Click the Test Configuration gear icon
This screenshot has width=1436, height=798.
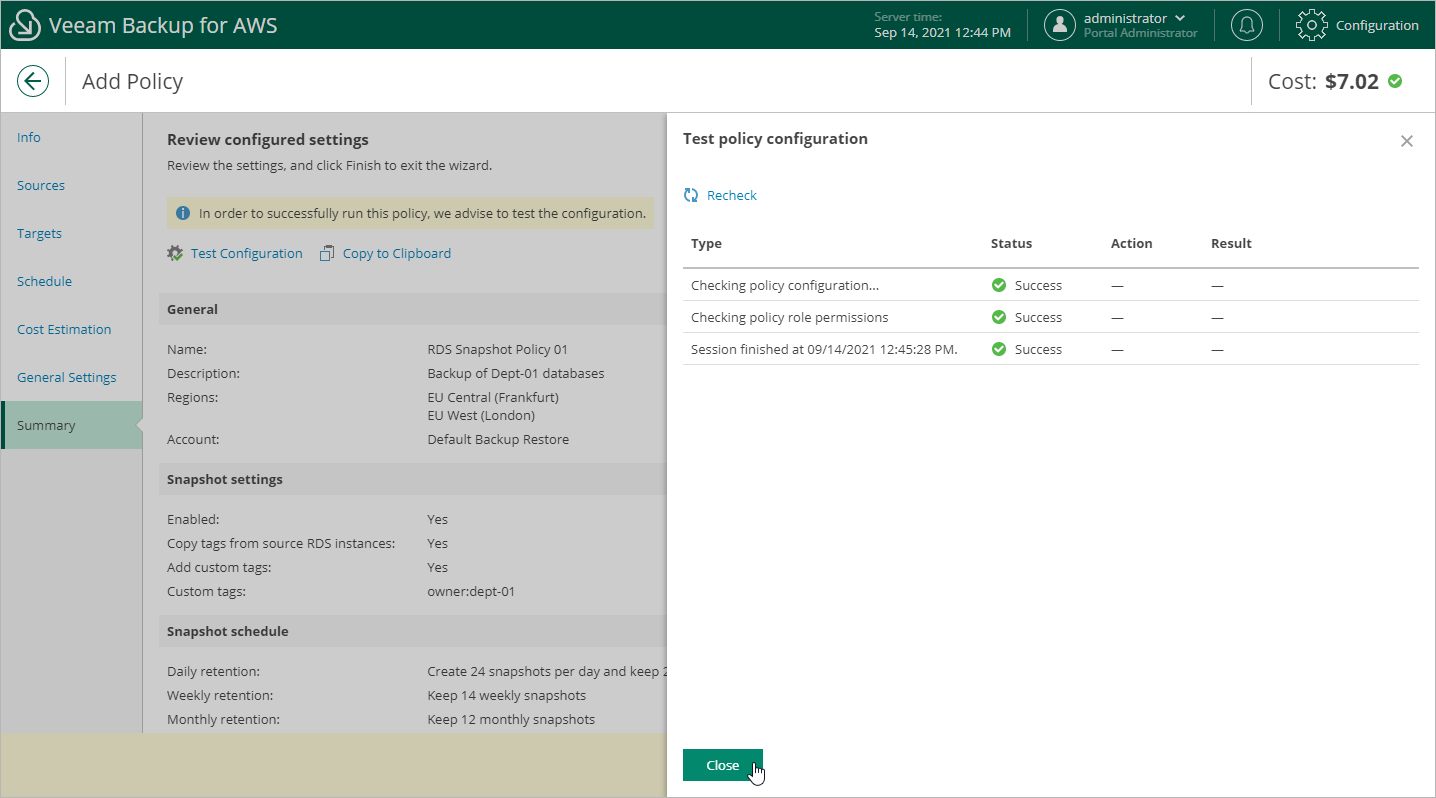[x=175, y=253]
